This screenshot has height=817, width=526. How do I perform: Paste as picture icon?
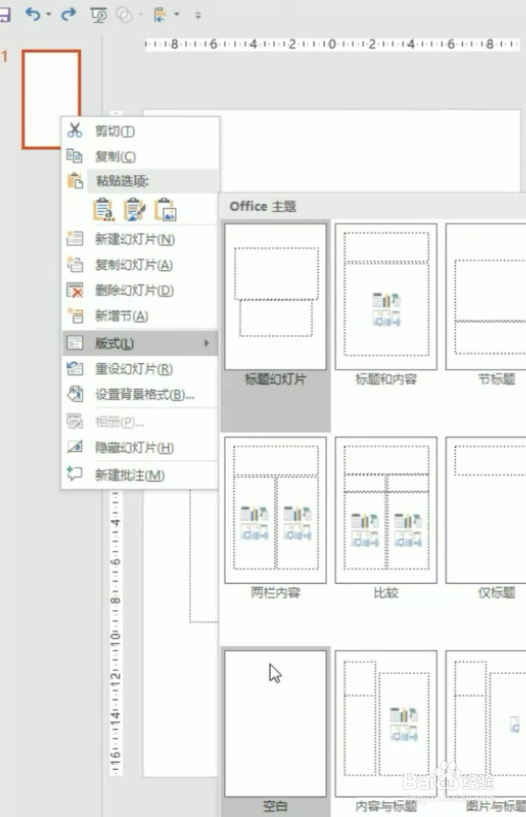(x=166, y=209)
